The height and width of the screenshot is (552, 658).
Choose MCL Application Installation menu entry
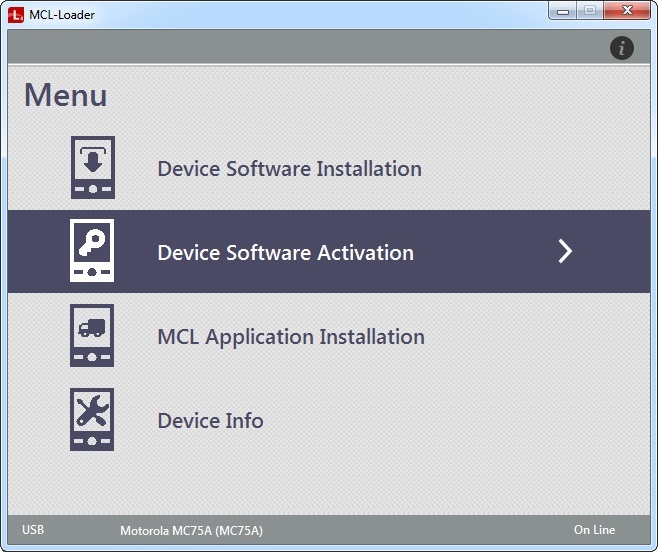329,336
